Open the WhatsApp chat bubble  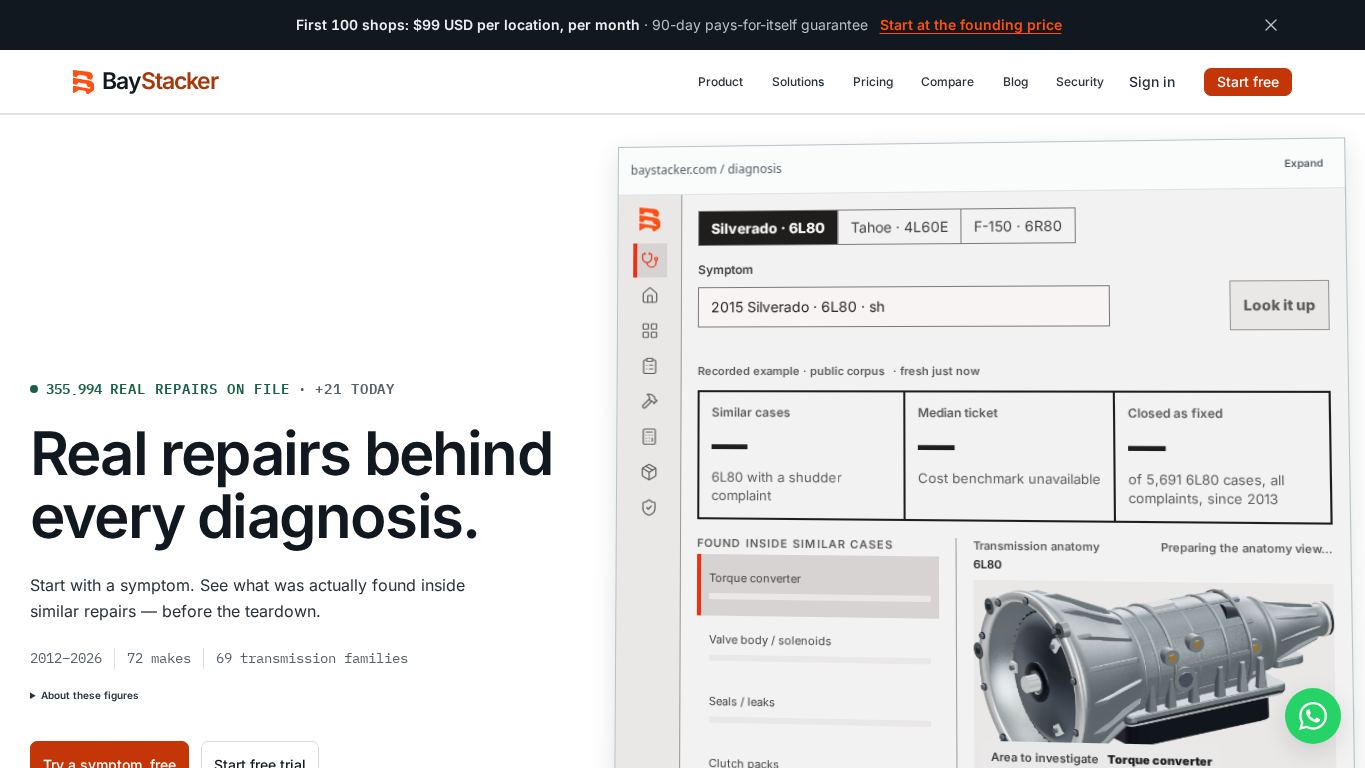(1313, 716)
